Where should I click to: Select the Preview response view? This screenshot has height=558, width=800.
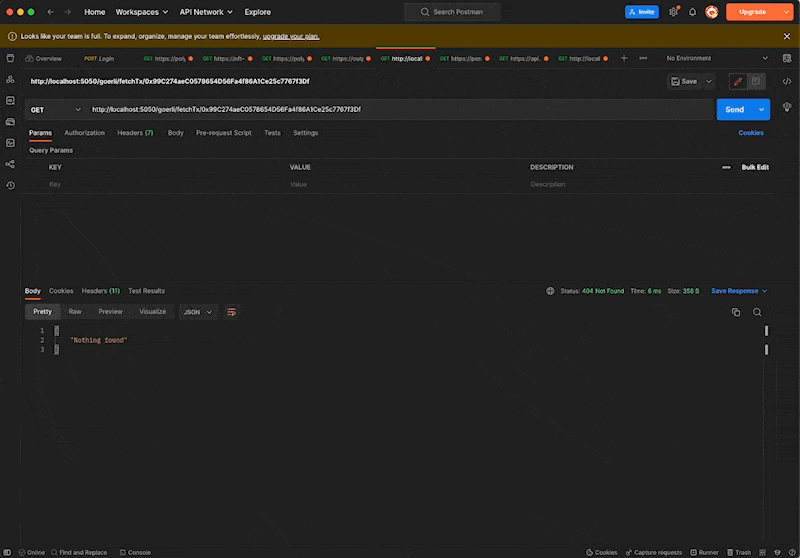tap(110, 312)
